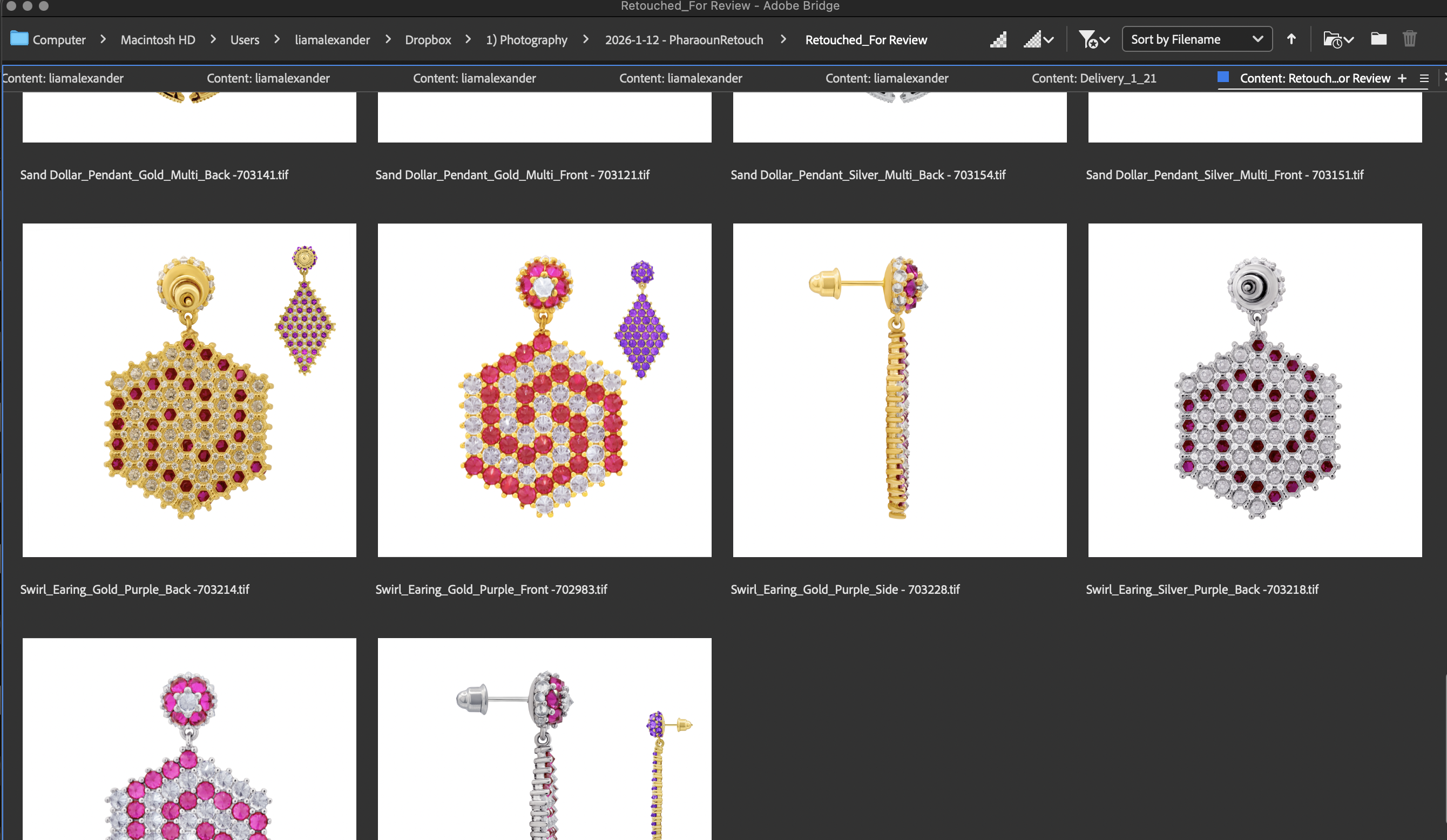Navigate to 2026-1-12 - PharaounRetouch folder
The width and height of the screenshot is (1447, 840).
684,39
